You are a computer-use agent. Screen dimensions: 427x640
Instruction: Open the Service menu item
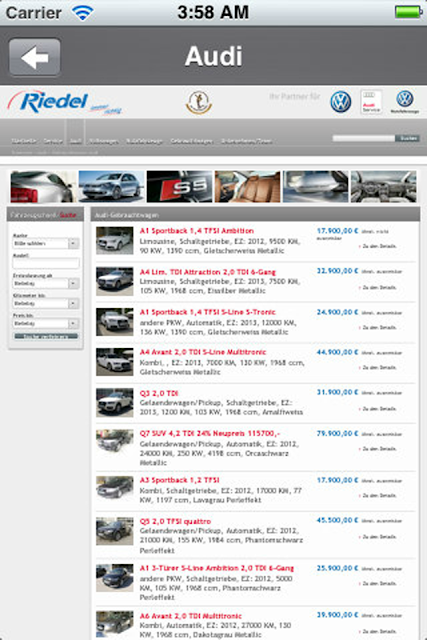point(53,141)
